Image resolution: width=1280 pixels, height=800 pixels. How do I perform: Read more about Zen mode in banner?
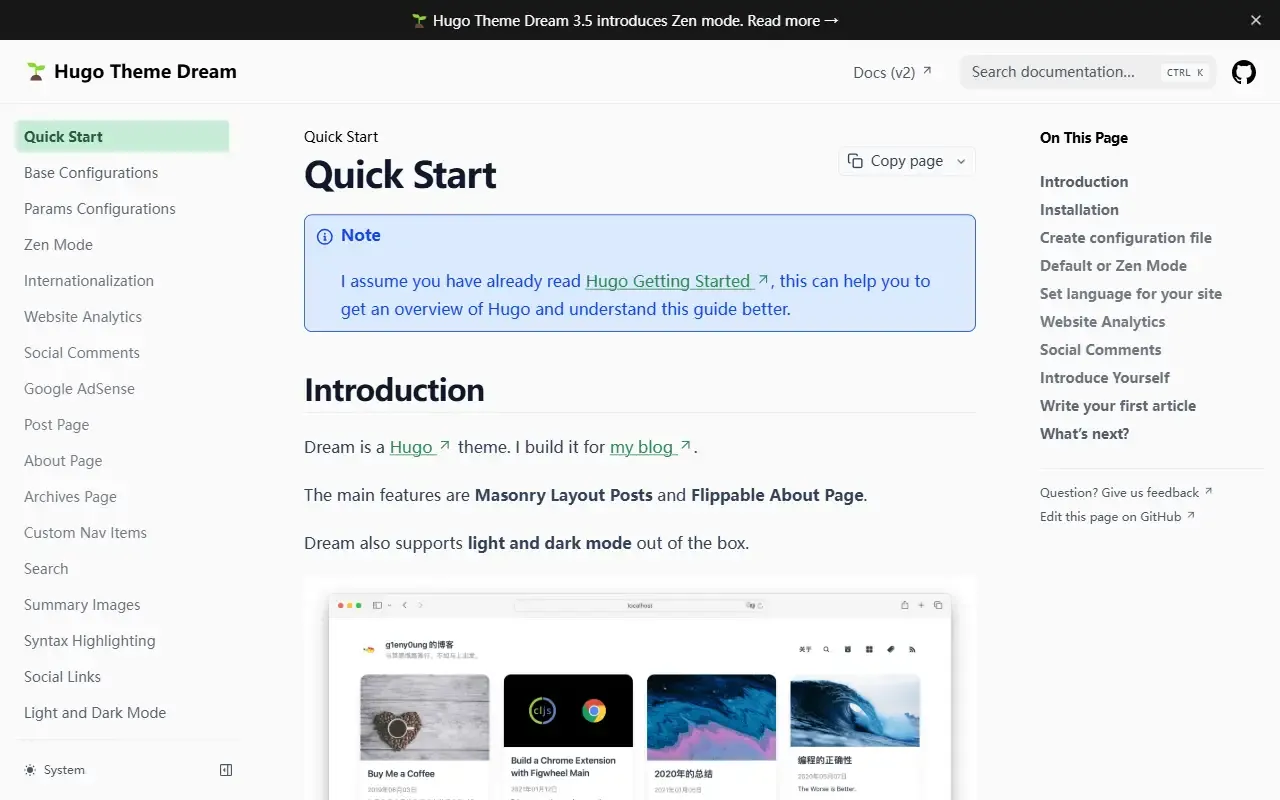[x=793, y=20]
